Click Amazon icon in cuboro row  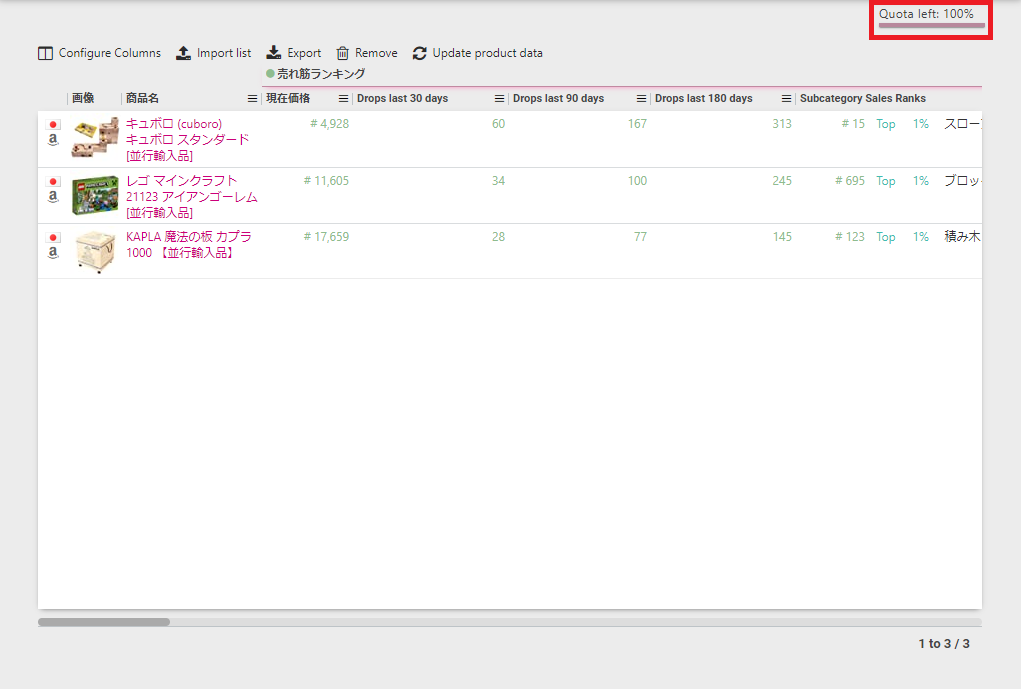53,139
